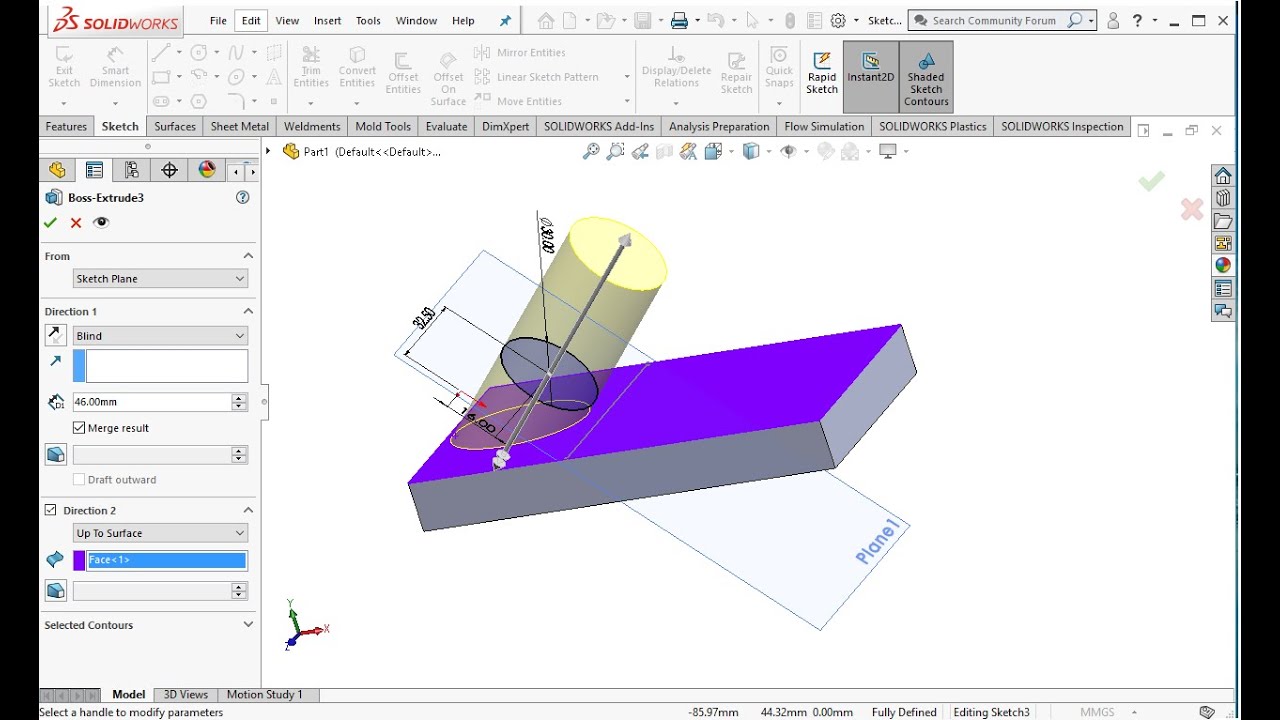Open the Tools menu
This screenshot has width=1280, height=720.
[x=368, y=20]
